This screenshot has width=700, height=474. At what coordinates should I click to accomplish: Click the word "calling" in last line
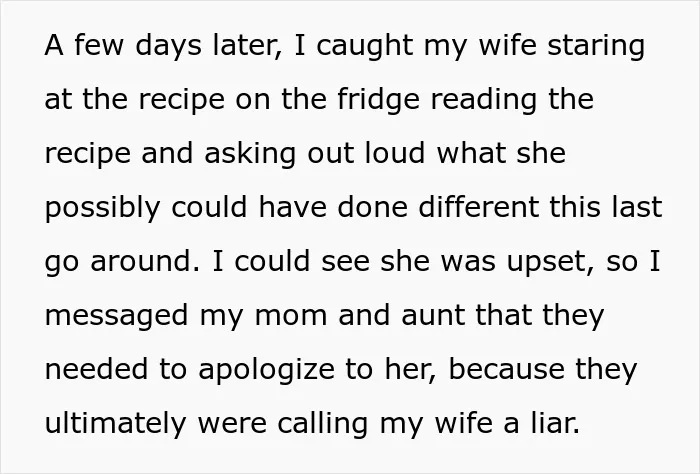(x=322, y=424)
